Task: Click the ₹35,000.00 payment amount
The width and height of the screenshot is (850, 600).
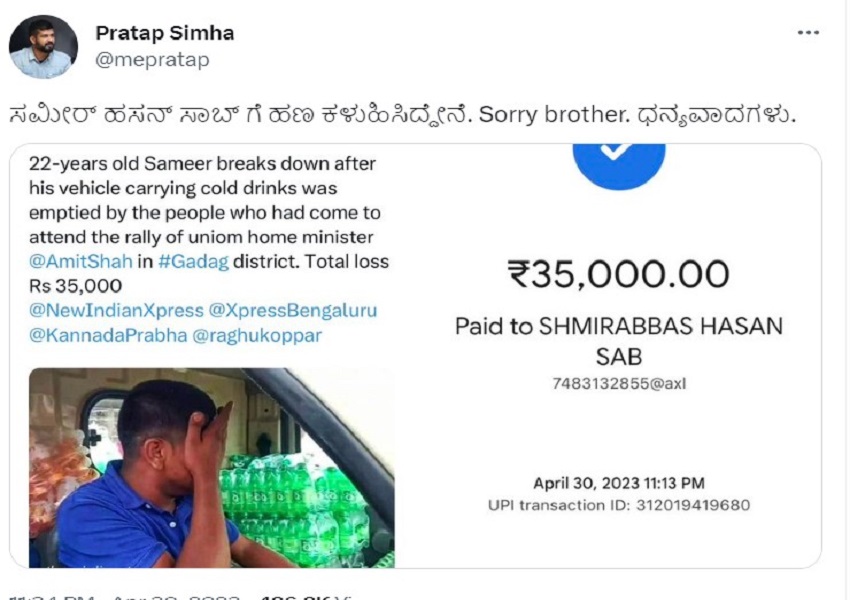Action: point(618,274)
